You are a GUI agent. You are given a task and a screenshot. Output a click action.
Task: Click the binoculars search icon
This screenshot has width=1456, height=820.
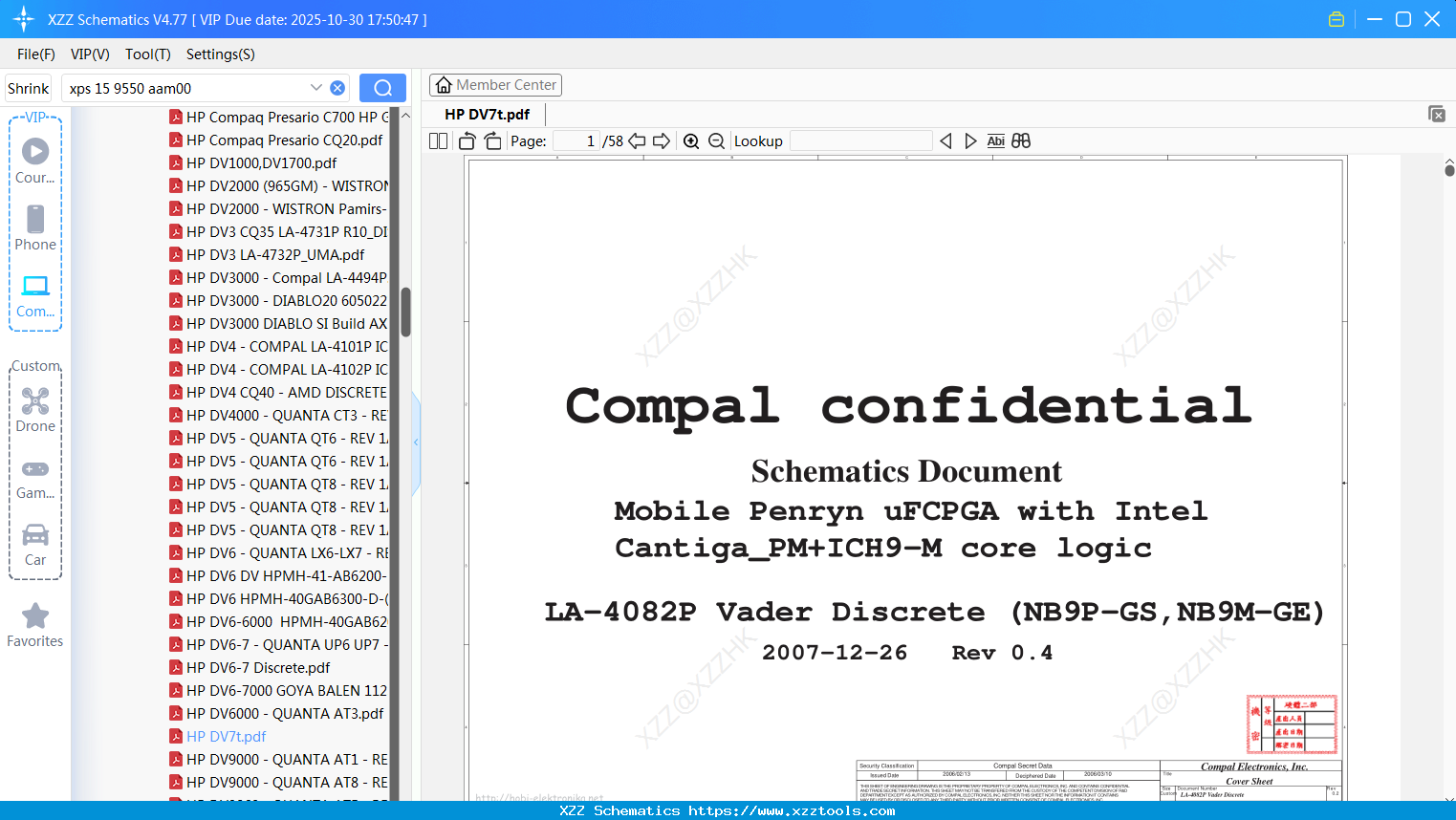[1021, 141]
